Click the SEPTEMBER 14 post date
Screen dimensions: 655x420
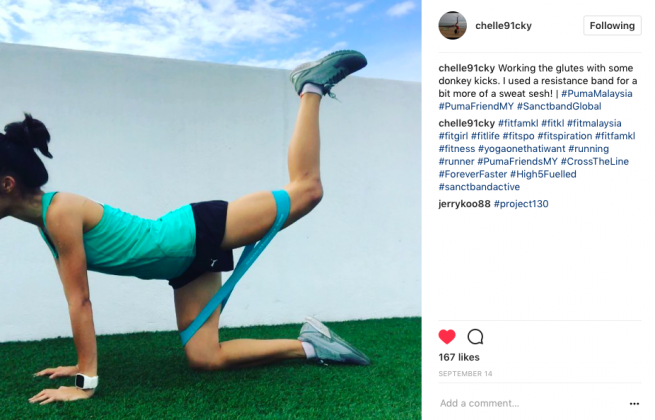click(x=465, y=374)
